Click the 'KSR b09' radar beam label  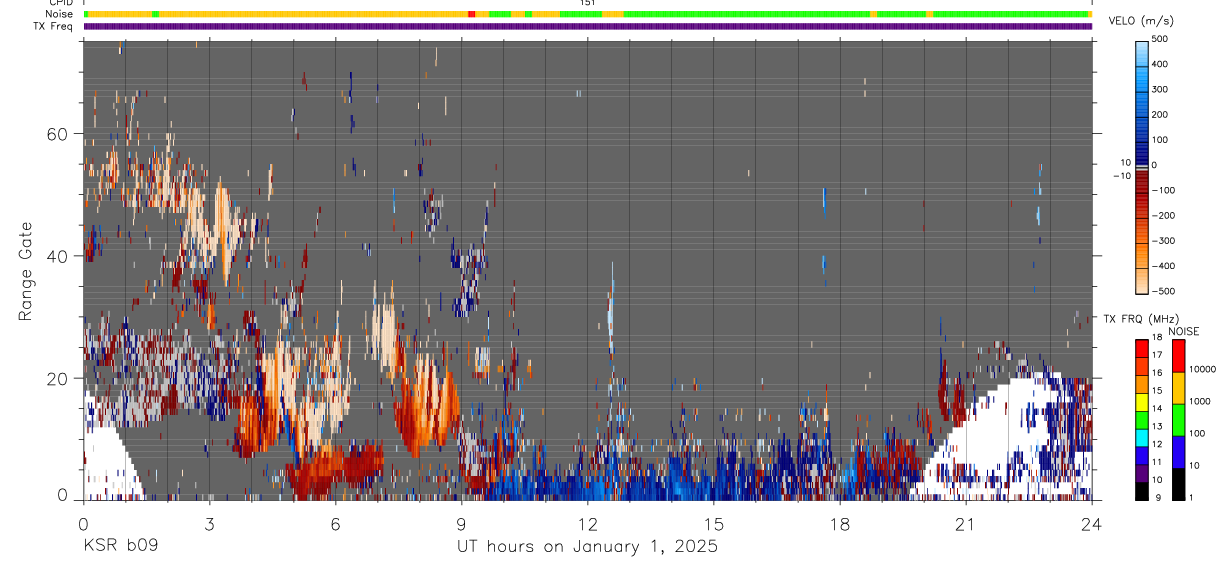(119, 547)
